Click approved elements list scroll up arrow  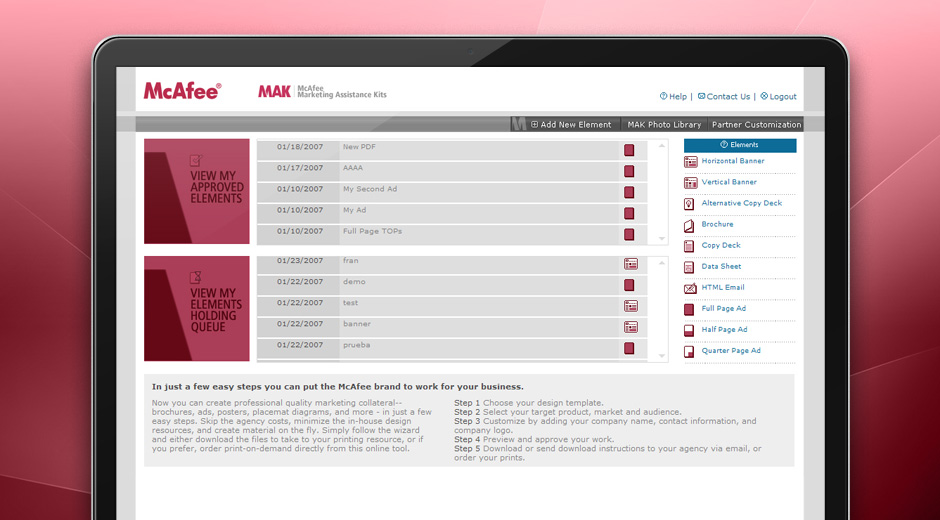pyautogui.click(x=662, y=146)
